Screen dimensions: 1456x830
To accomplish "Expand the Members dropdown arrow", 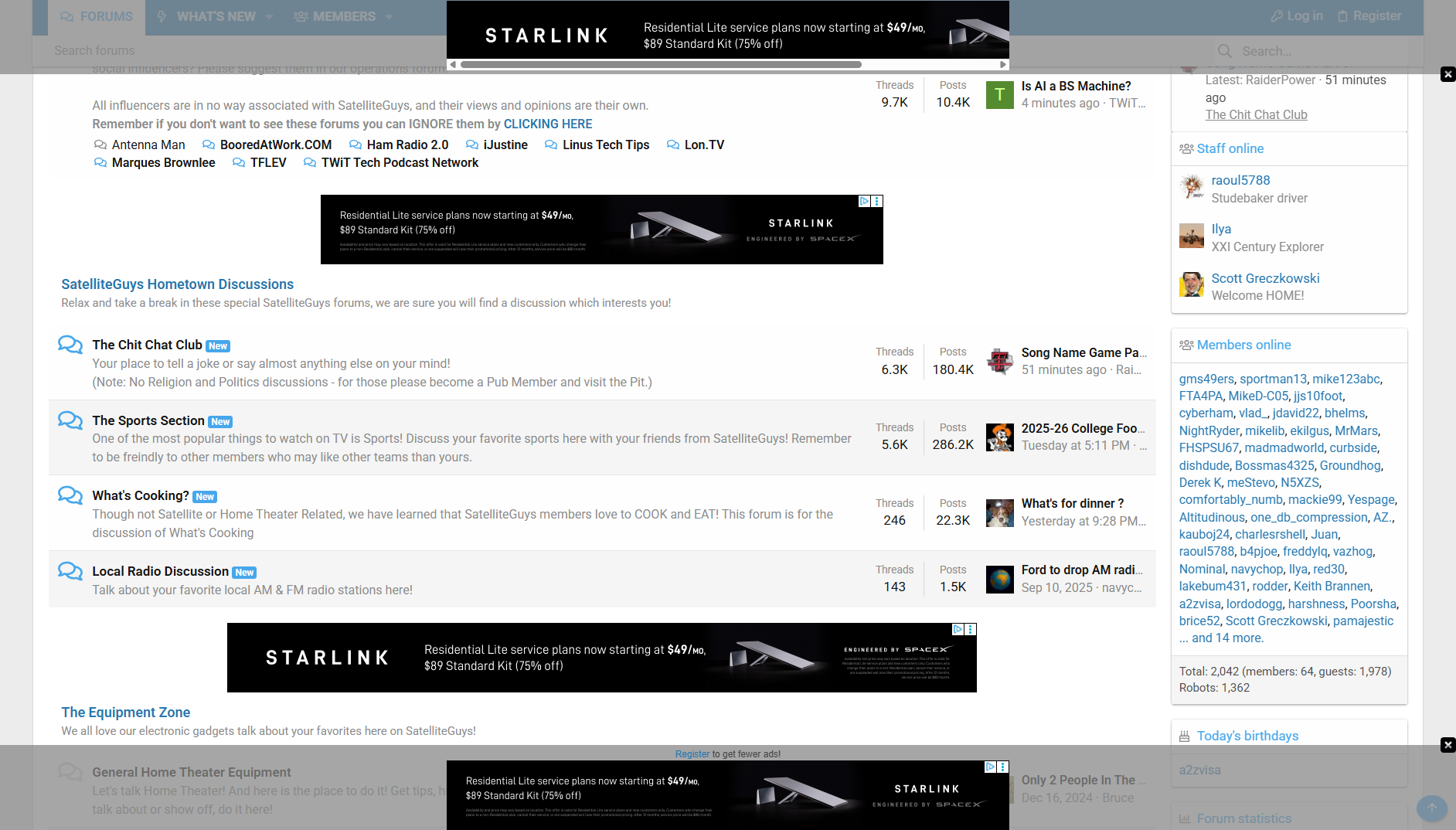I will pyautogui.click(x=390, y=16).
